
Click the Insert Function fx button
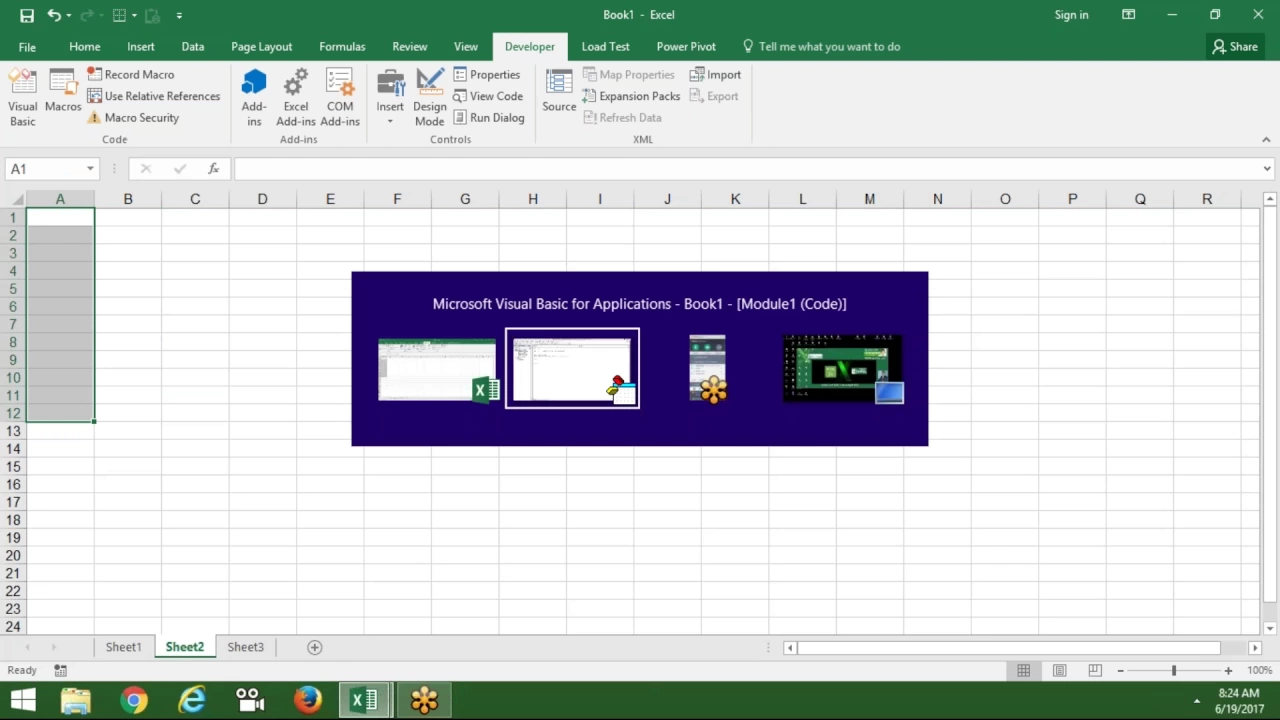[213, 169]
